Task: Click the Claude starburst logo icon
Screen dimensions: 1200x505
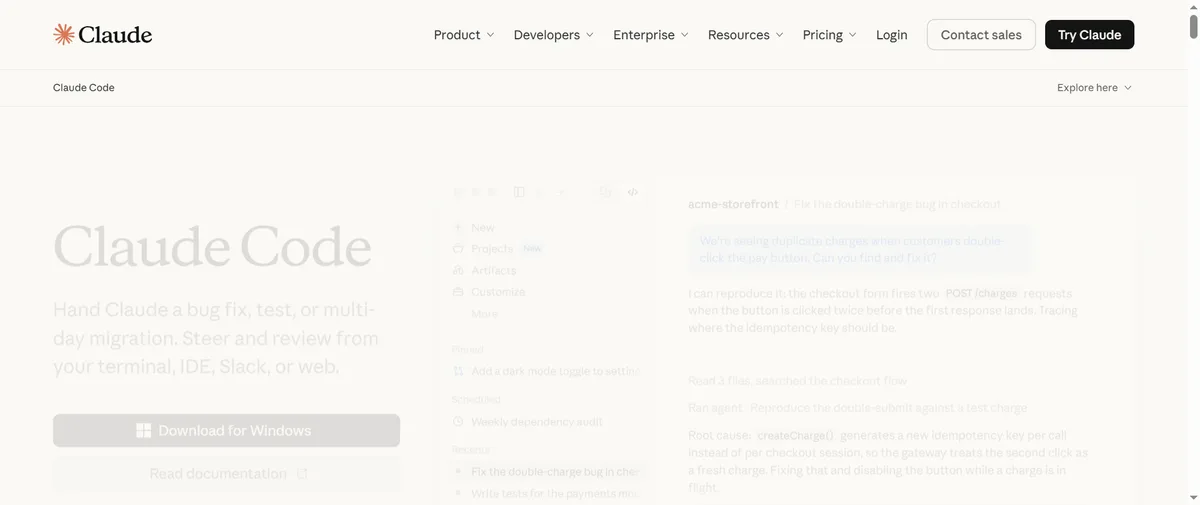Action: tap(64, 35)
